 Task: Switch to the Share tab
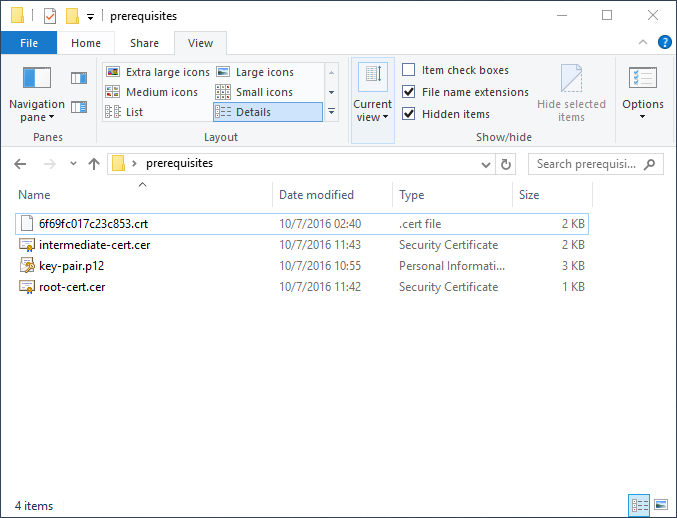(144, 43)
